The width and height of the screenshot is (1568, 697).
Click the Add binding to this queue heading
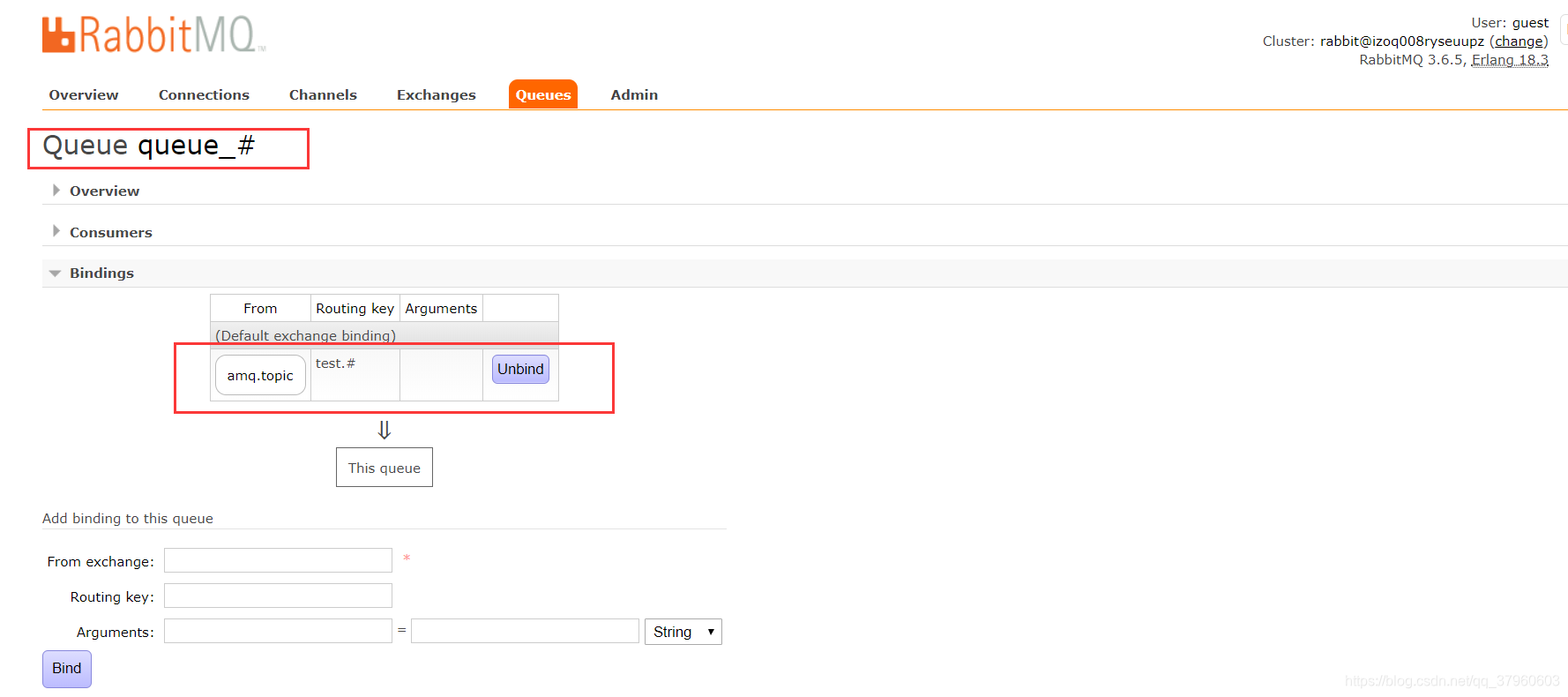tap(128, 518)
